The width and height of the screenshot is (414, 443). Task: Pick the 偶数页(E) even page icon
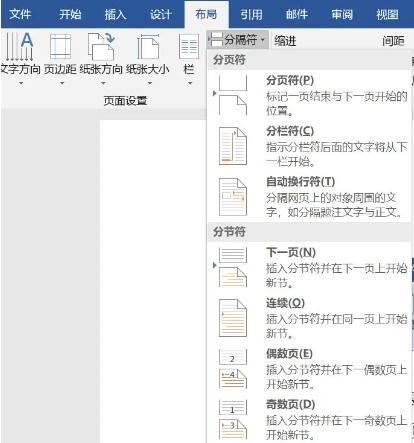[x=233, y=369]
